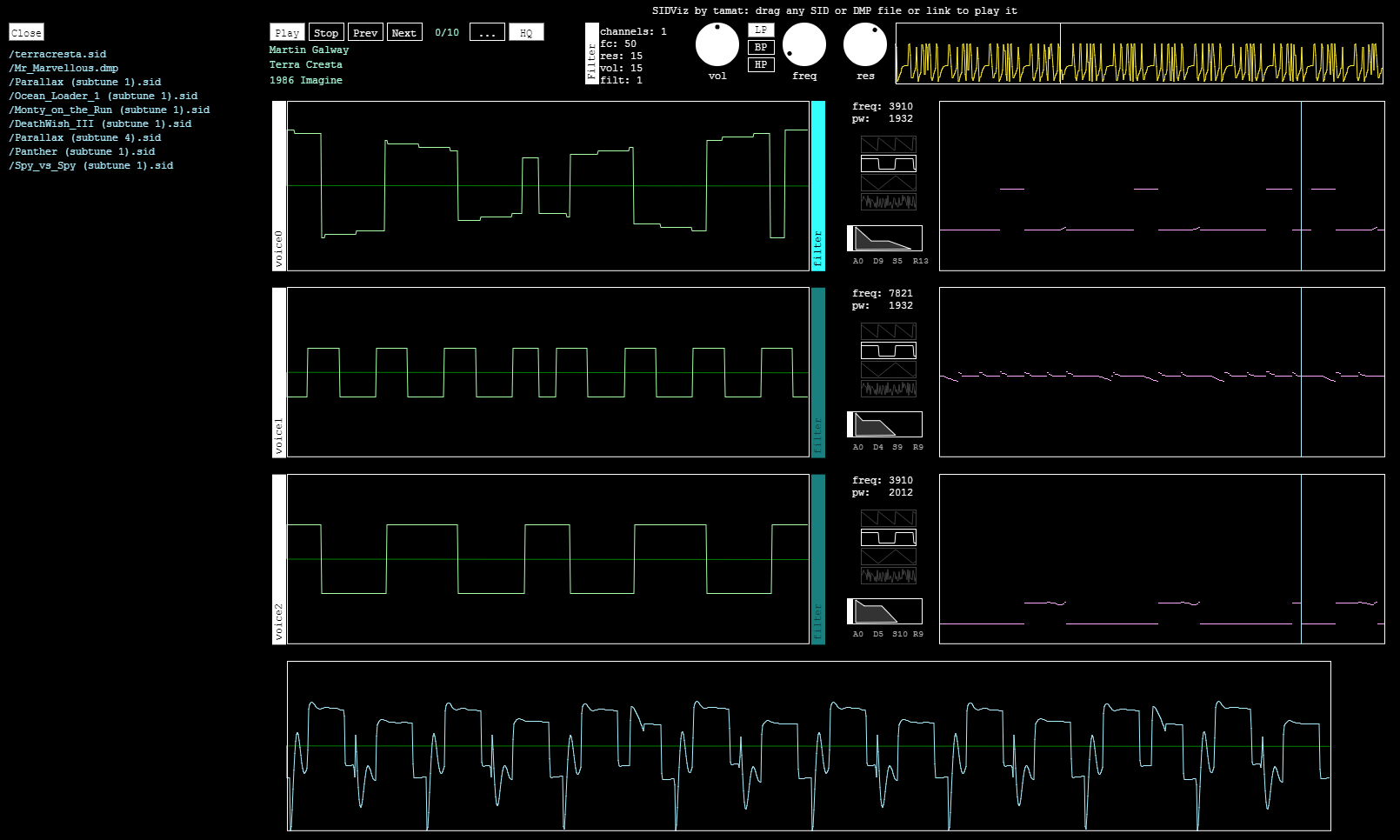Viewport: 1400px width, 840px height.
Task: Click the vol knob
Action: point(717,44)
